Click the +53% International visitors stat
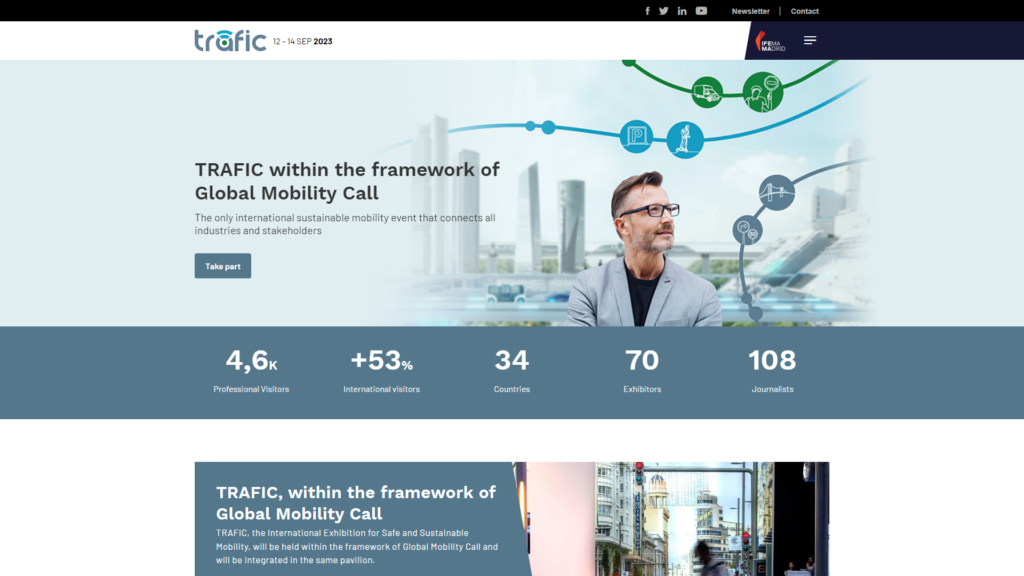 (381, 370)
